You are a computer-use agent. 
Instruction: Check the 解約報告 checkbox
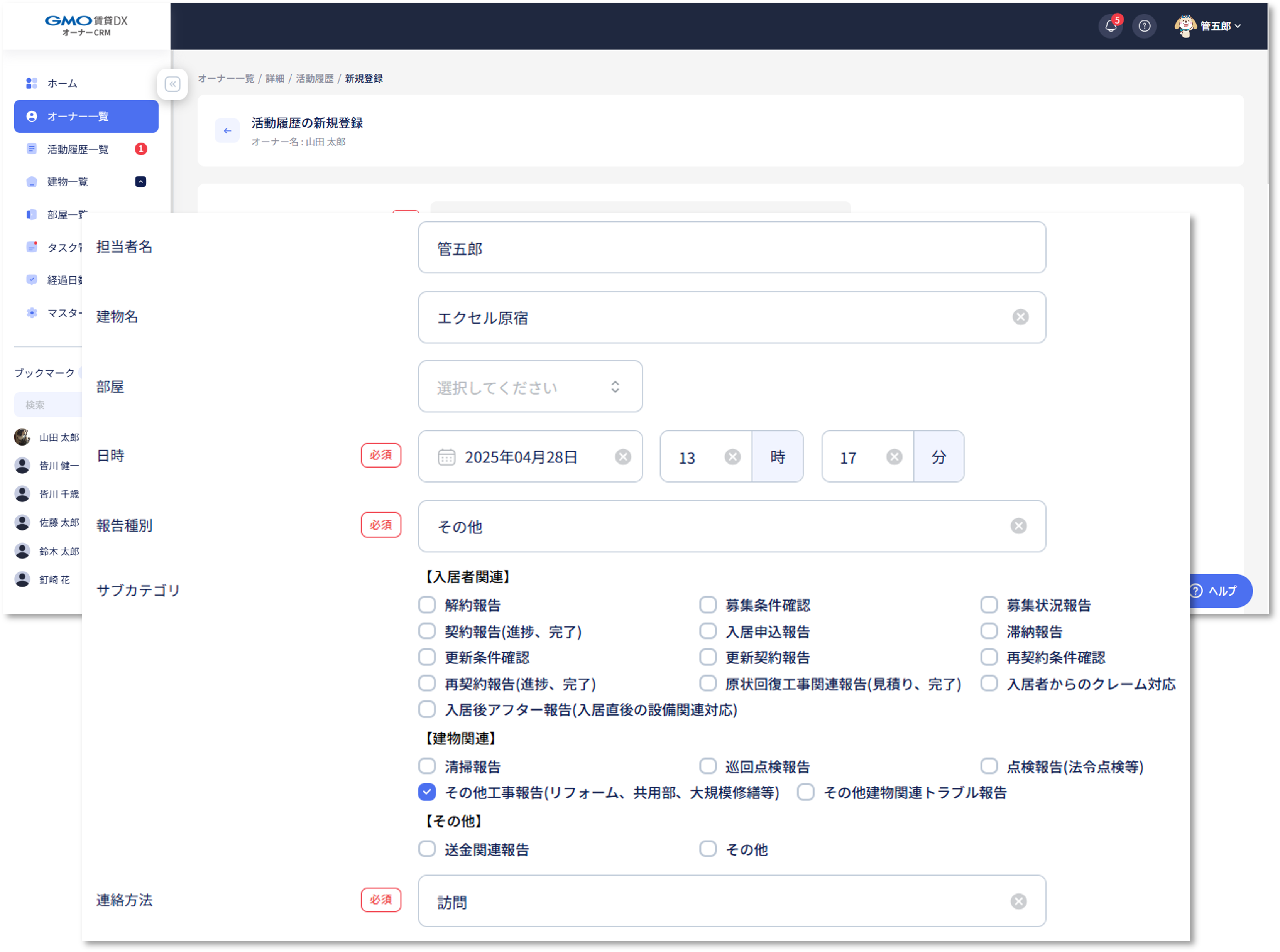click(427, 605)
